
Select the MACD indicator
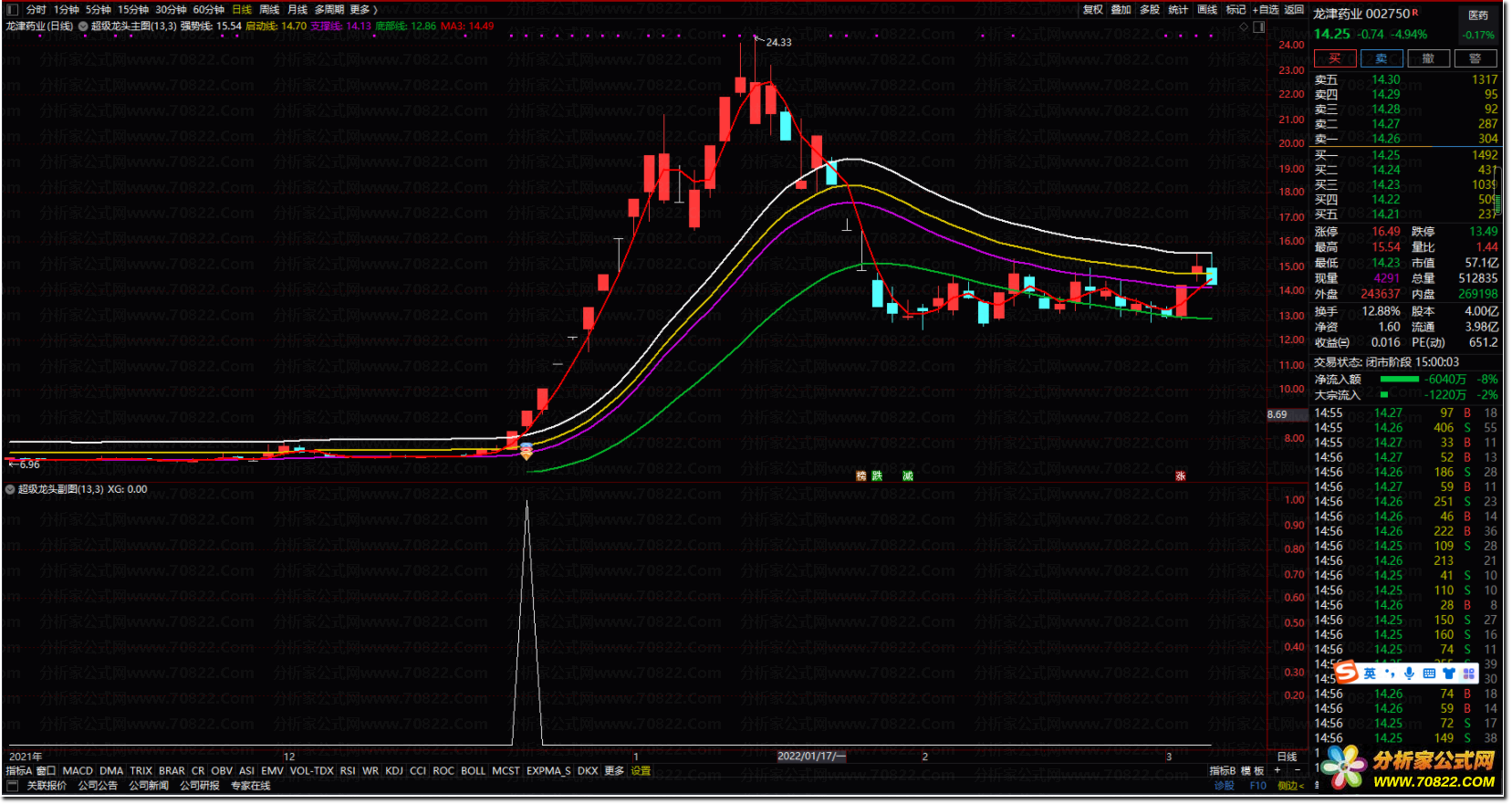point(78,771)
